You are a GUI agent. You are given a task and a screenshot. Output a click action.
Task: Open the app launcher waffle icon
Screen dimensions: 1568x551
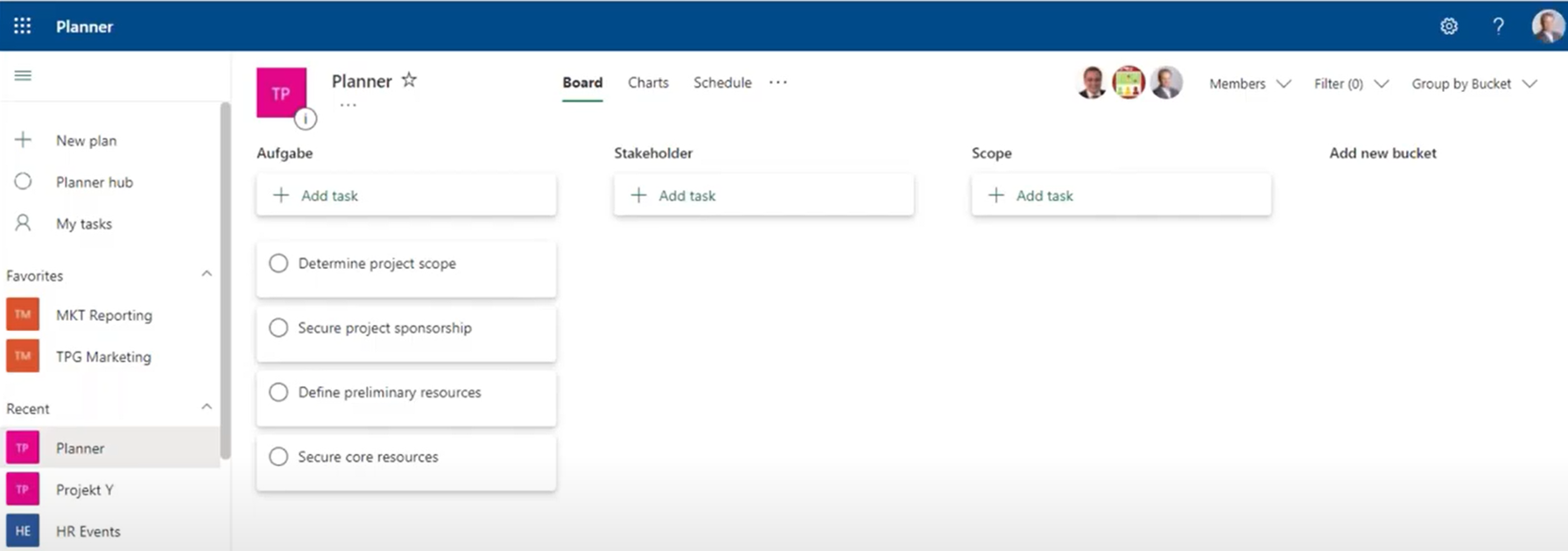[23, 26]
